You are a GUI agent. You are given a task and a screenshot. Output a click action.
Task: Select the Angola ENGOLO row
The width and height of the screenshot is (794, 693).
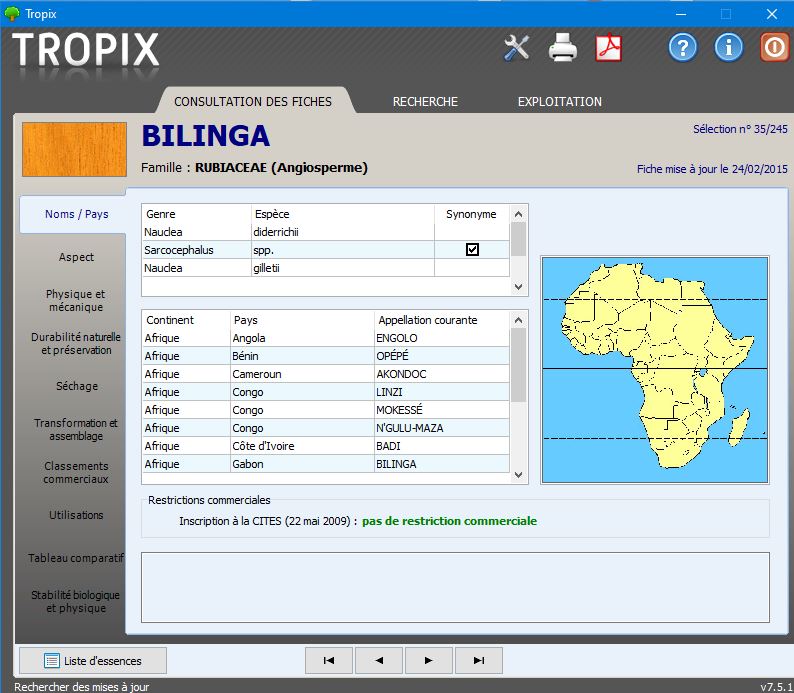(326, 338)
